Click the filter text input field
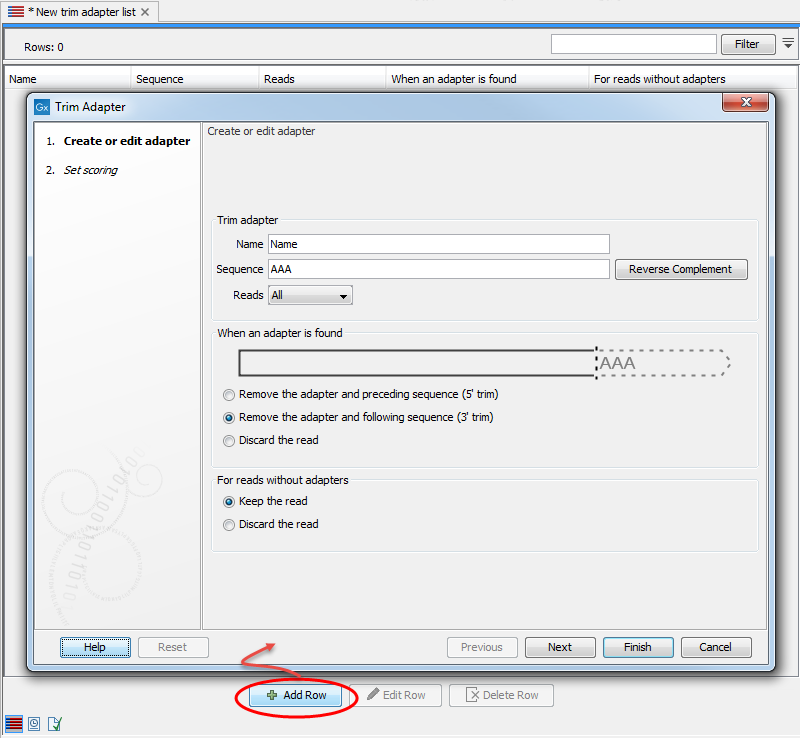800x738 pixels. 633,44
